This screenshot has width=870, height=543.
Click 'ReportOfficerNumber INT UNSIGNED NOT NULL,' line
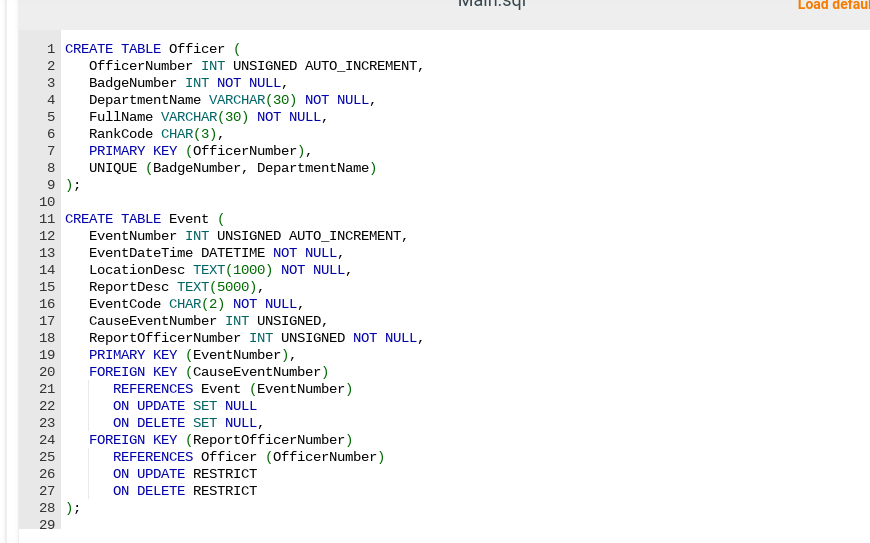coord(256,338)
